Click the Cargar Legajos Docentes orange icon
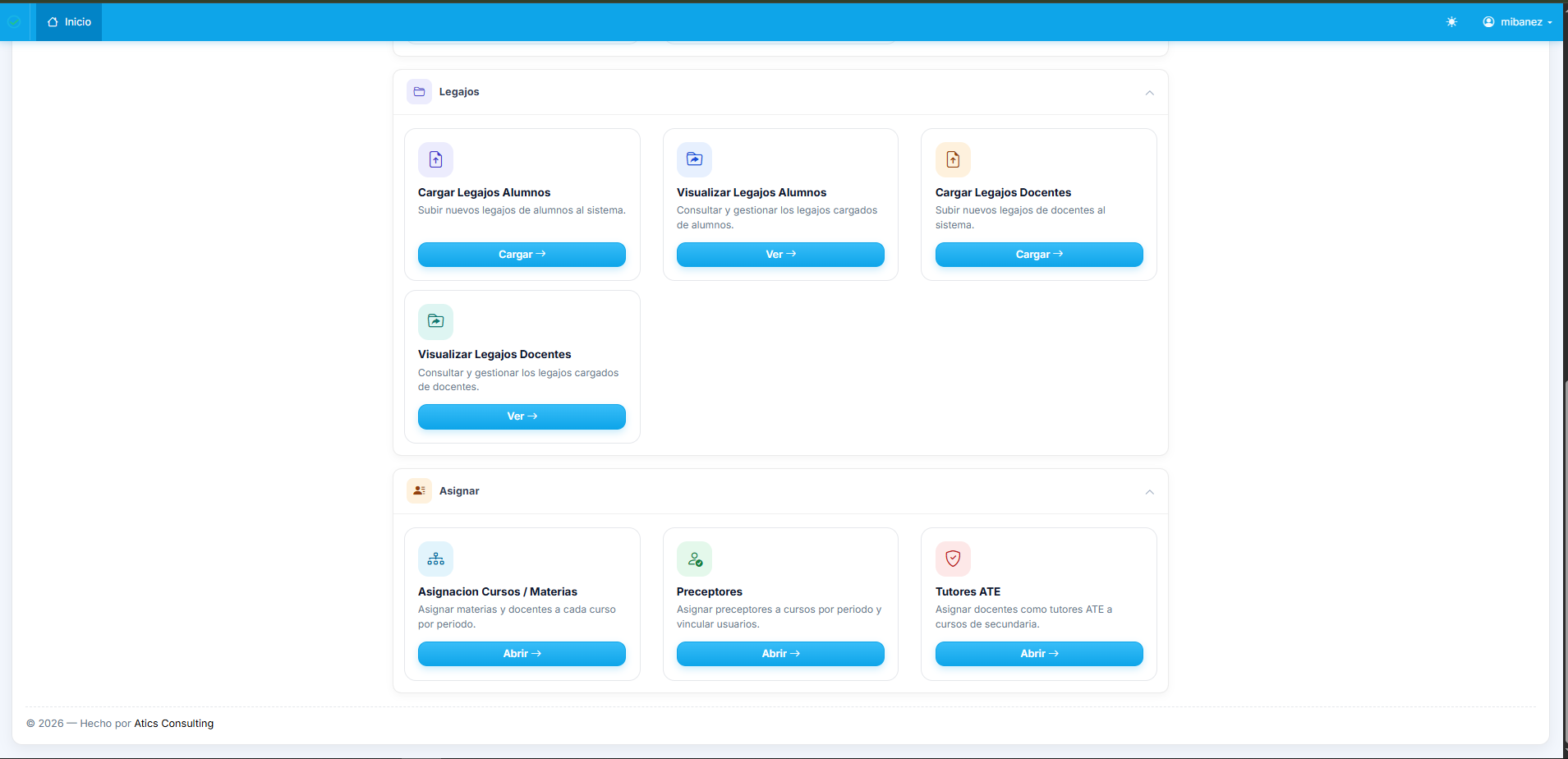 953,160
